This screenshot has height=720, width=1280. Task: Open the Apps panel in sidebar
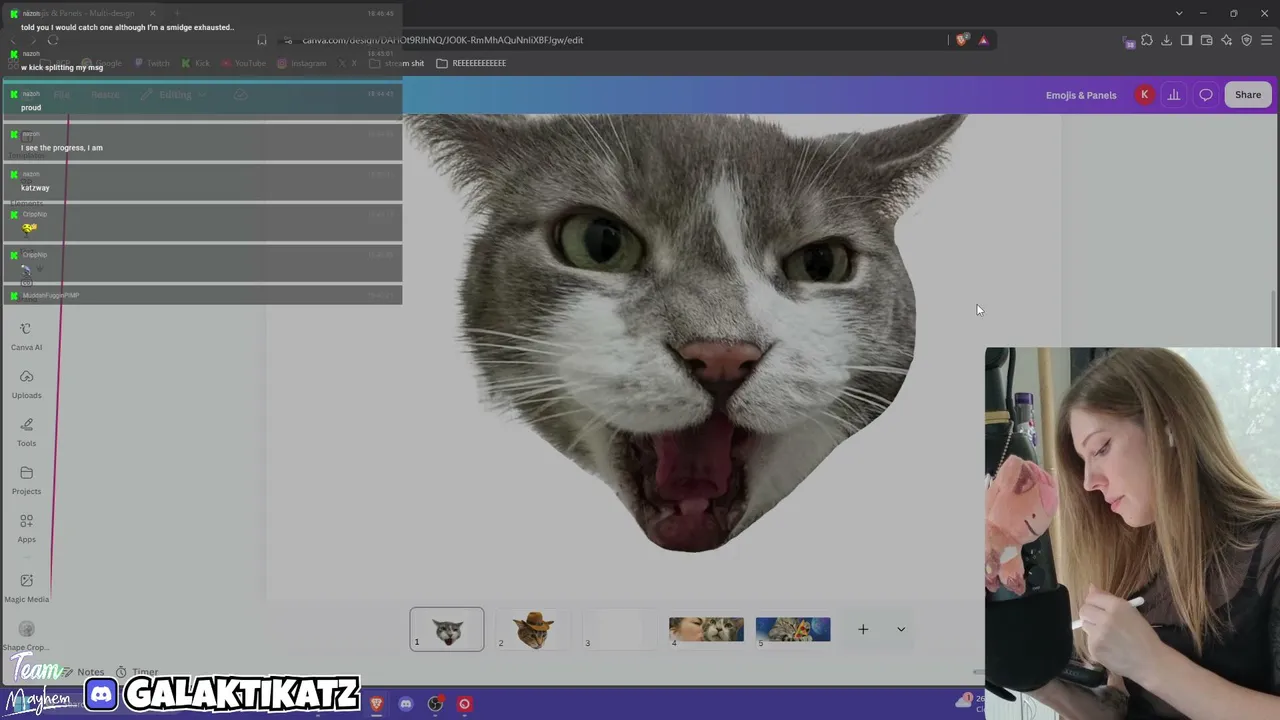pyautogui.click(x=26, y=528)
